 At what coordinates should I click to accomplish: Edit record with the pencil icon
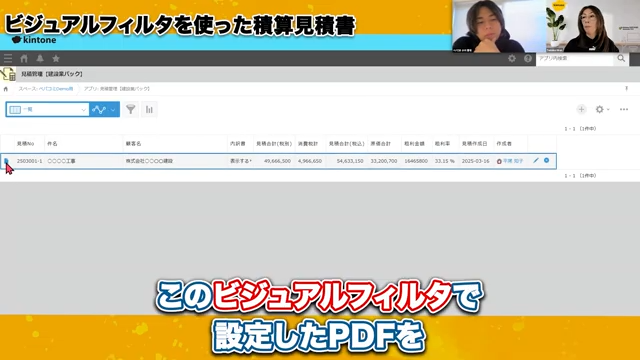click(x=536, y=161)
